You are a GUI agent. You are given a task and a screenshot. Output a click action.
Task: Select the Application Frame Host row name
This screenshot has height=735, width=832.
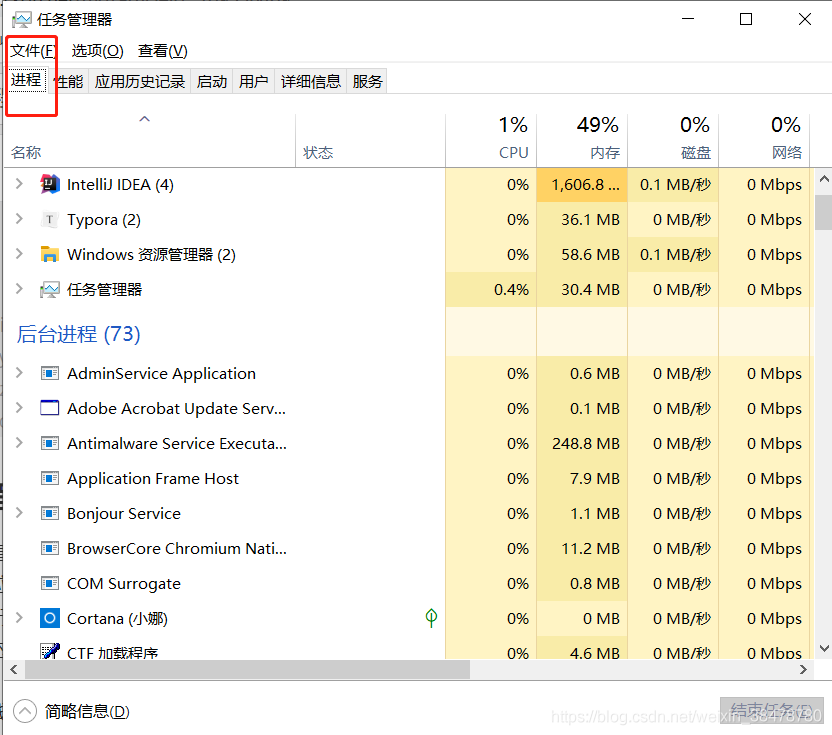153,479
